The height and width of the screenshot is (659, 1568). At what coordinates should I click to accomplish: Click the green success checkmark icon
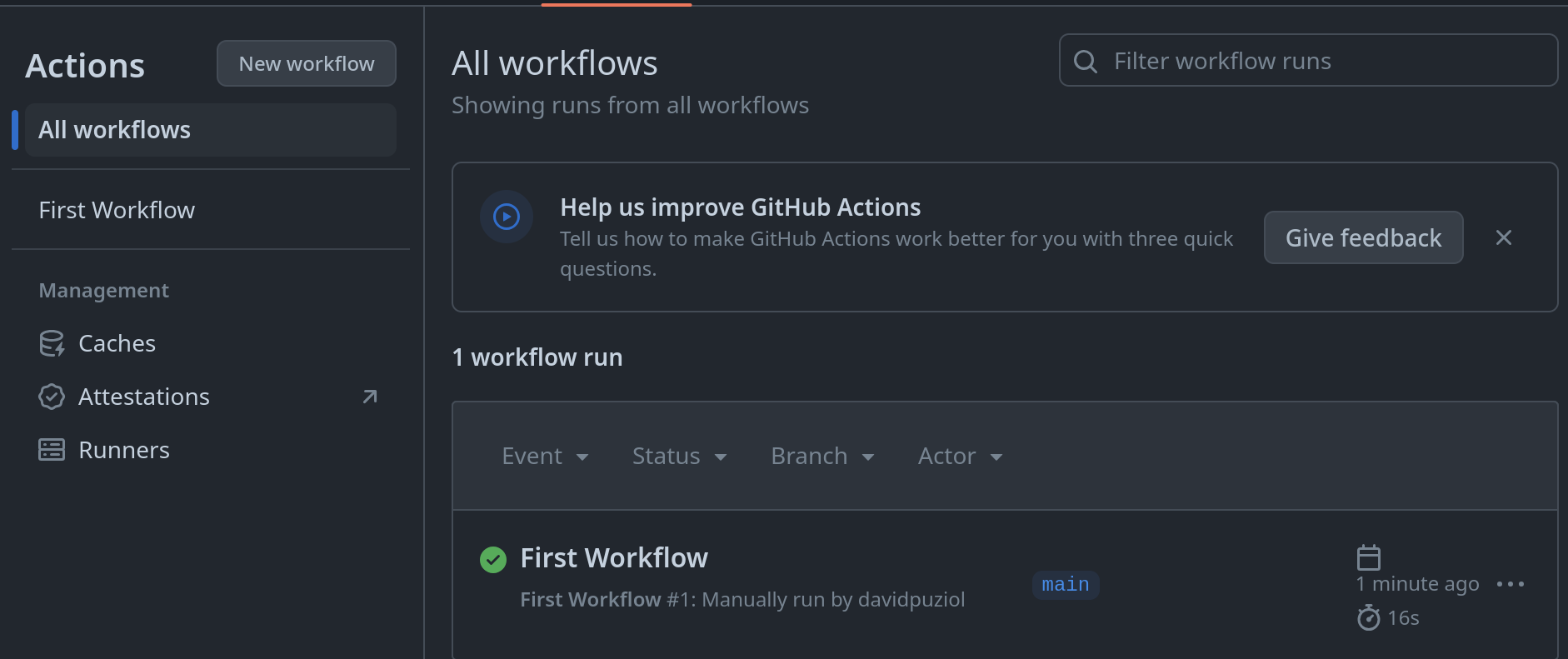pos(493,559)
